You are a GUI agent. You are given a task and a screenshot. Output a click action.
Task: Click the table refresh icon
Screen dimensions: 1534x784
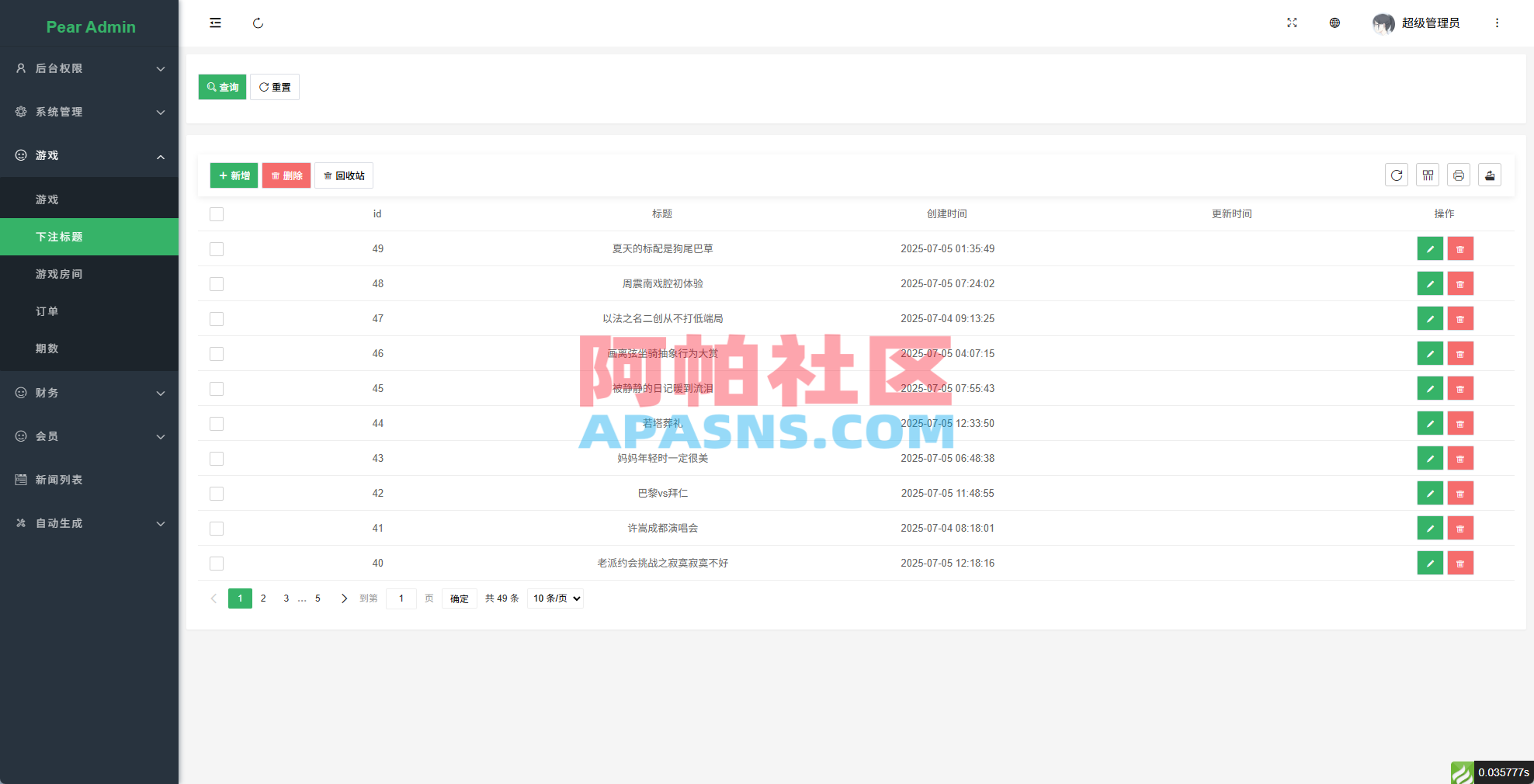click(x=1397, y=175)
